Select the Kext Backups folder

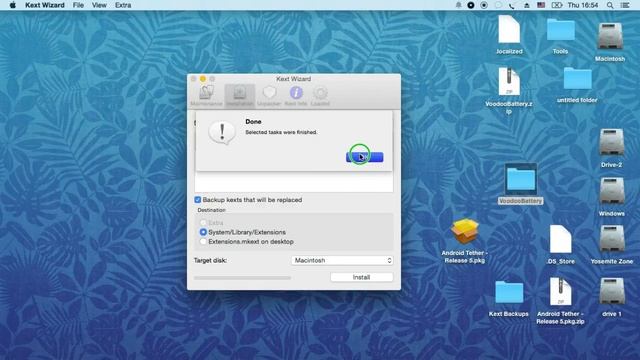(x=509, y=292)
